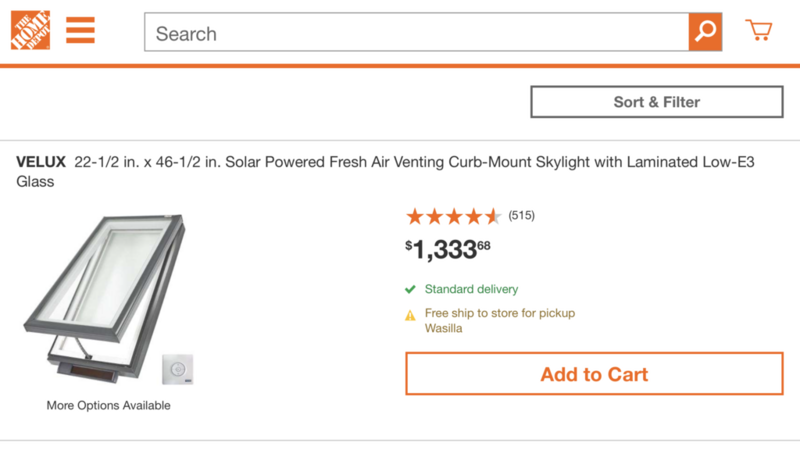Click The Home Depot logo
Viewport: 800px width, 450px height.
31,30
